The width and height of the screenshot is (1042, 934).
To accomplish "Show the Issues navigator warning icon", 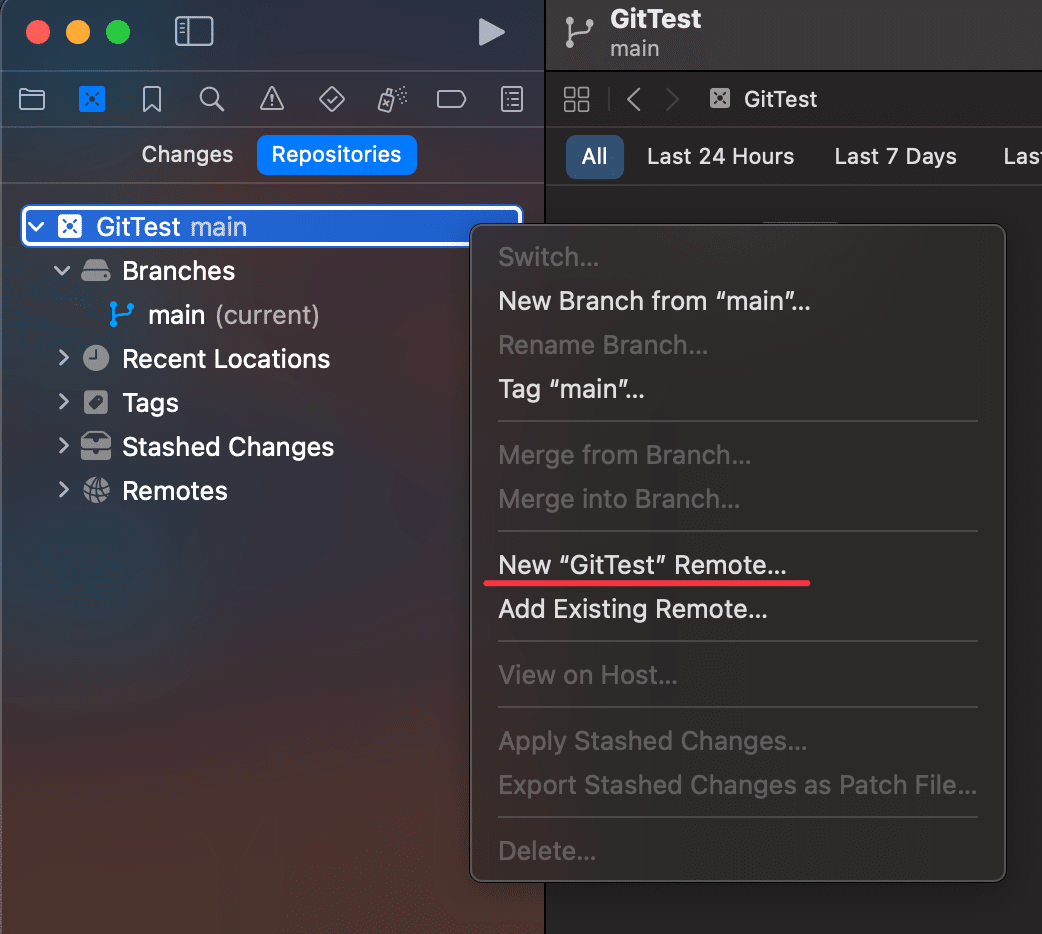I will 271,99.
